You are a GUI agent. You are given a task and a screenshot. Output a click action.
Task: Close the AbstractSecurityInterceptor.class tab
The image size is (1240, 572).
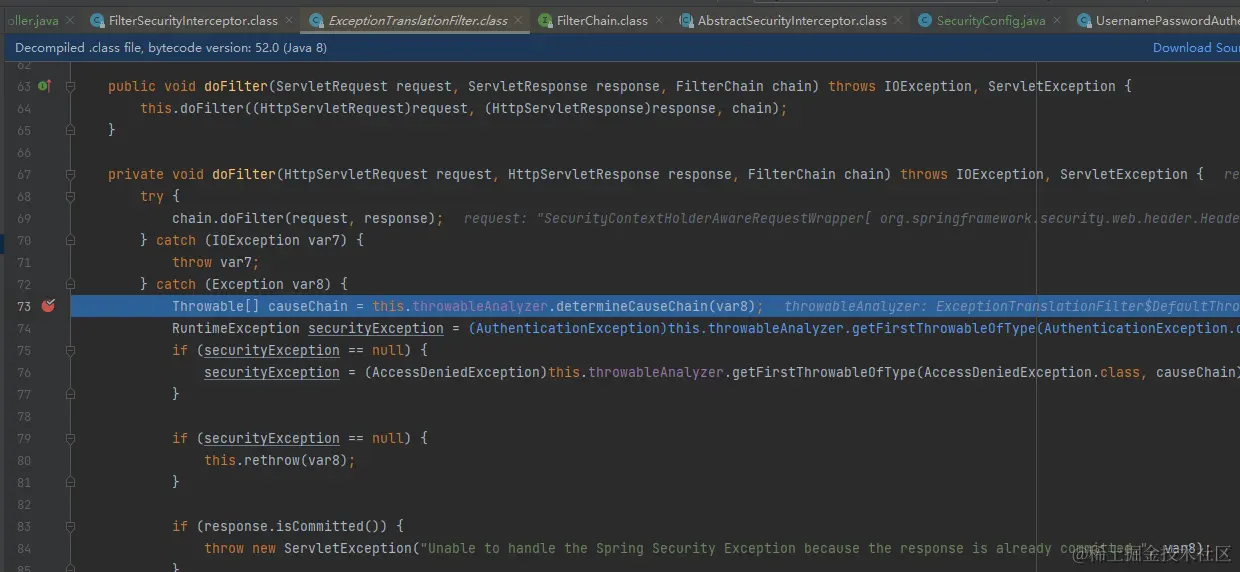point(897,20)
